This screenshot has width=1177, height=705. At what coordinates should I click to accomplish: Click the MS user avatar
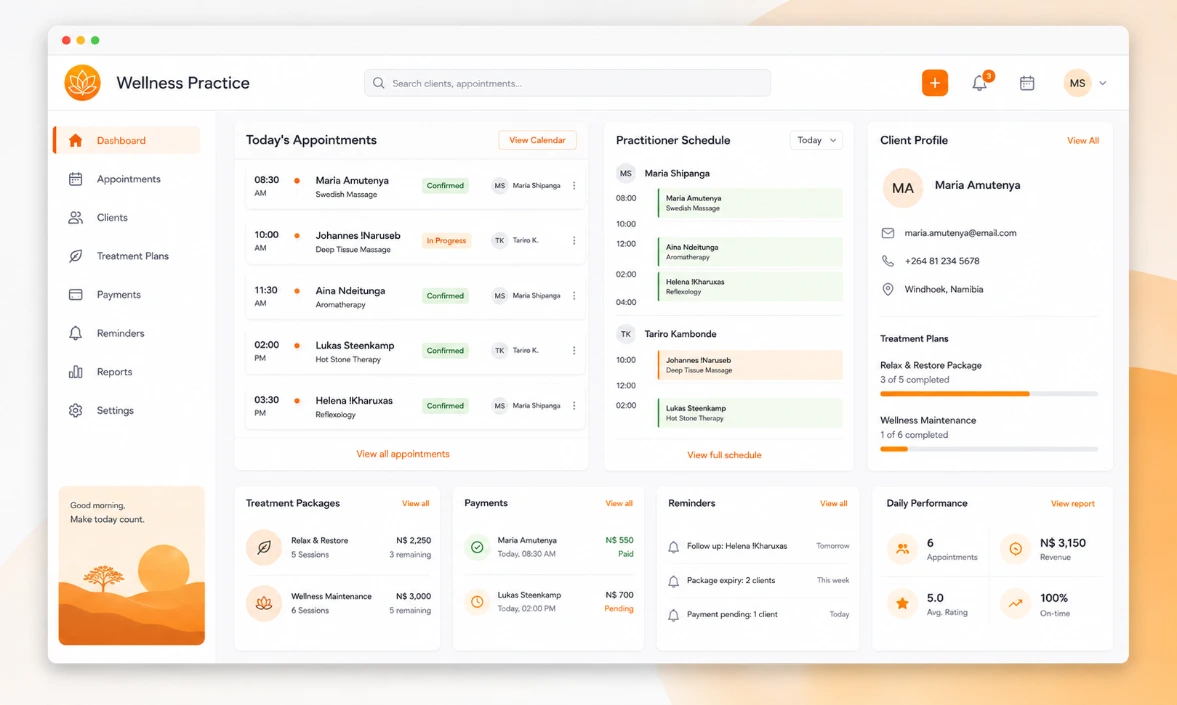(x=1077, y=83)
